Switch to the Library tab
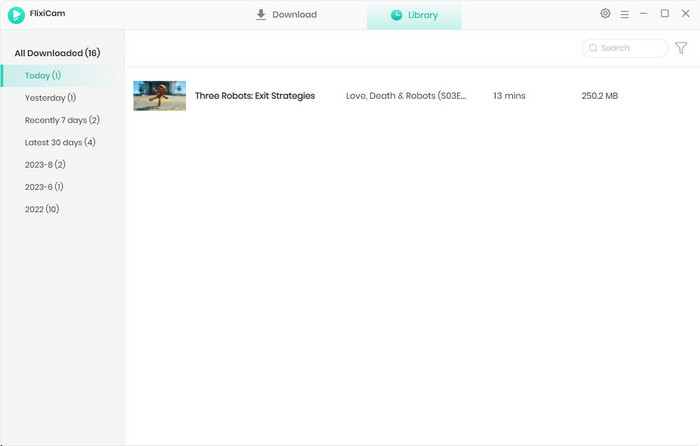The image size is (700, 446). (x=414, y=15)
